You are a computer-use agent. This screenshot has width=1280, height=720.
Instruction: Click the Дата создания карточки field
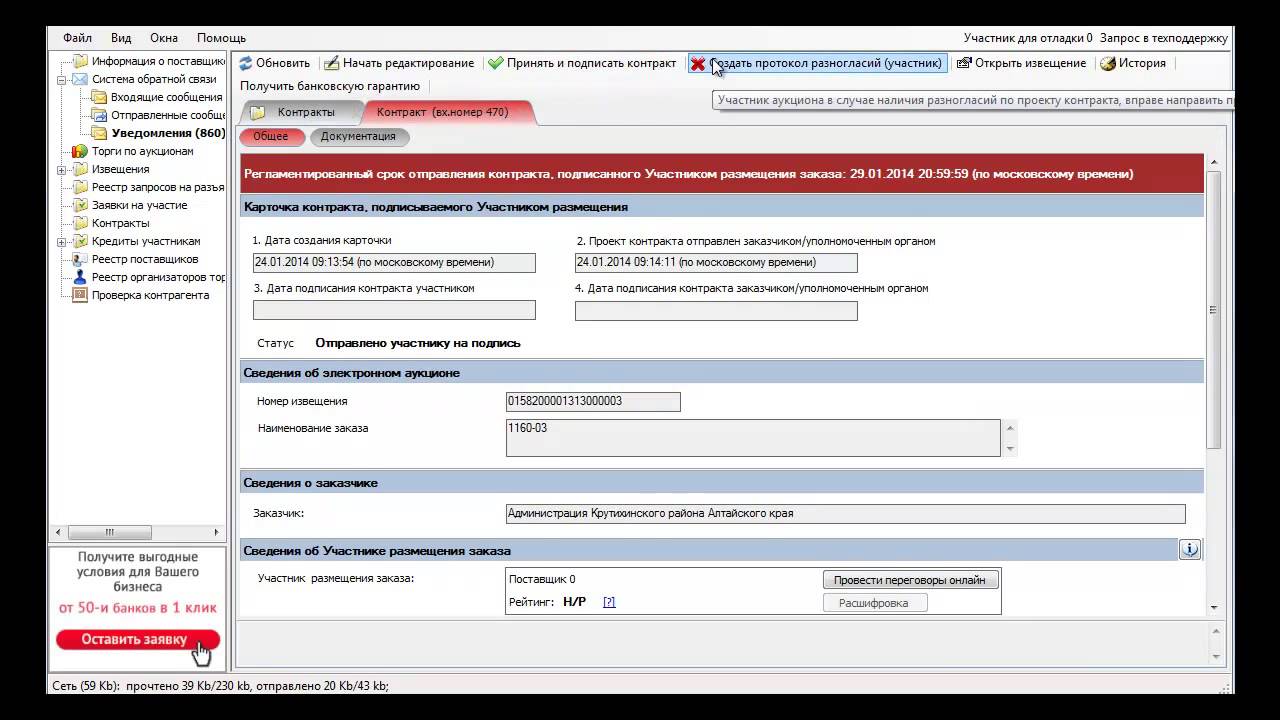point(394,263)
